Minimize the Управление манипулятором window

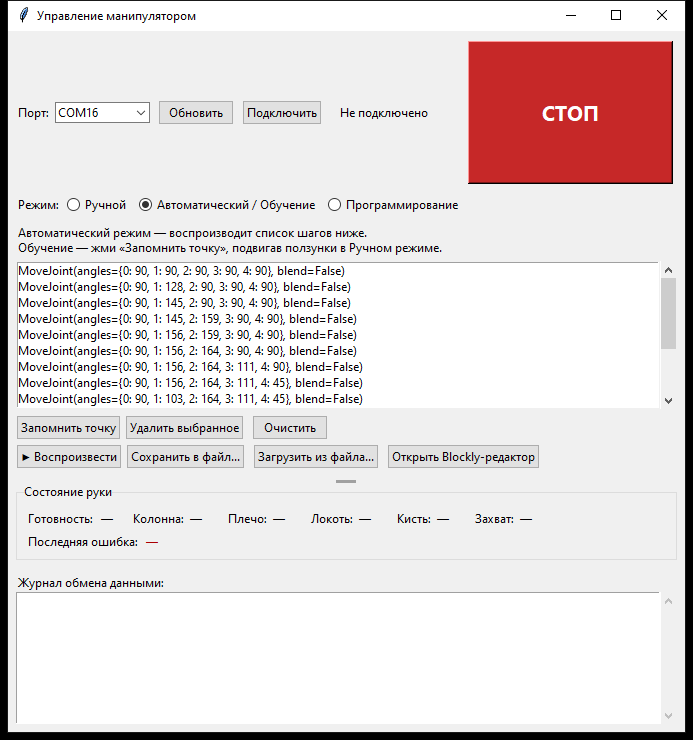point(571,16)
